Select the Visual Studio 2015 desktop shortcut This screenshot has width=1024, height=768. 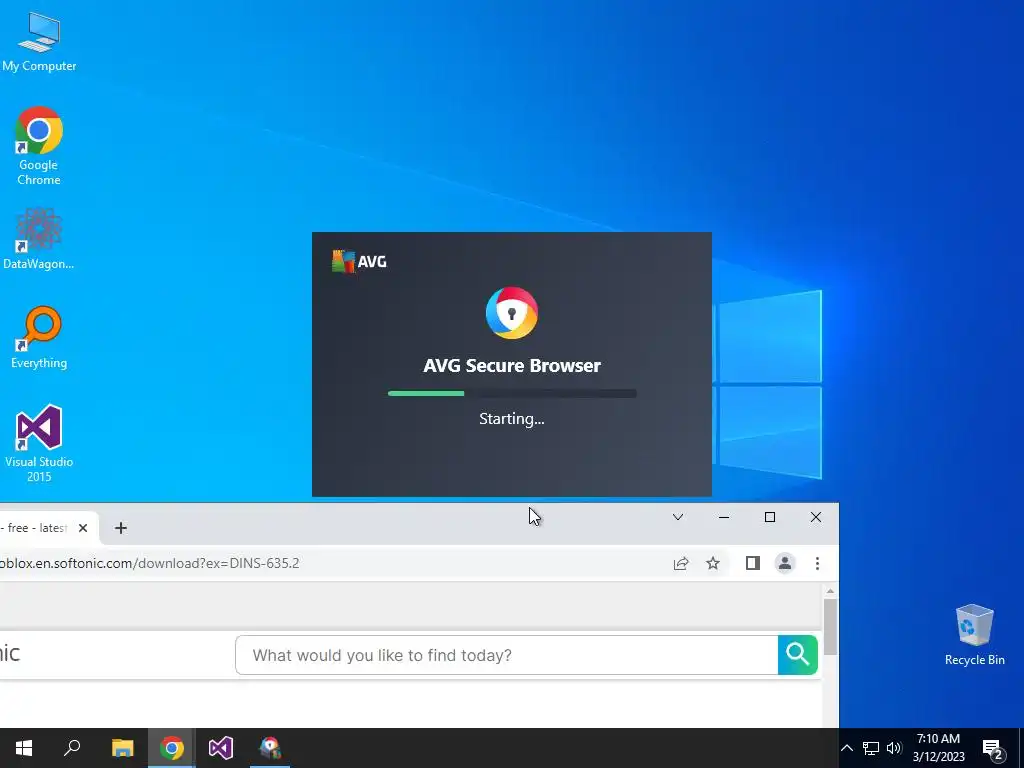pos(39,443)
